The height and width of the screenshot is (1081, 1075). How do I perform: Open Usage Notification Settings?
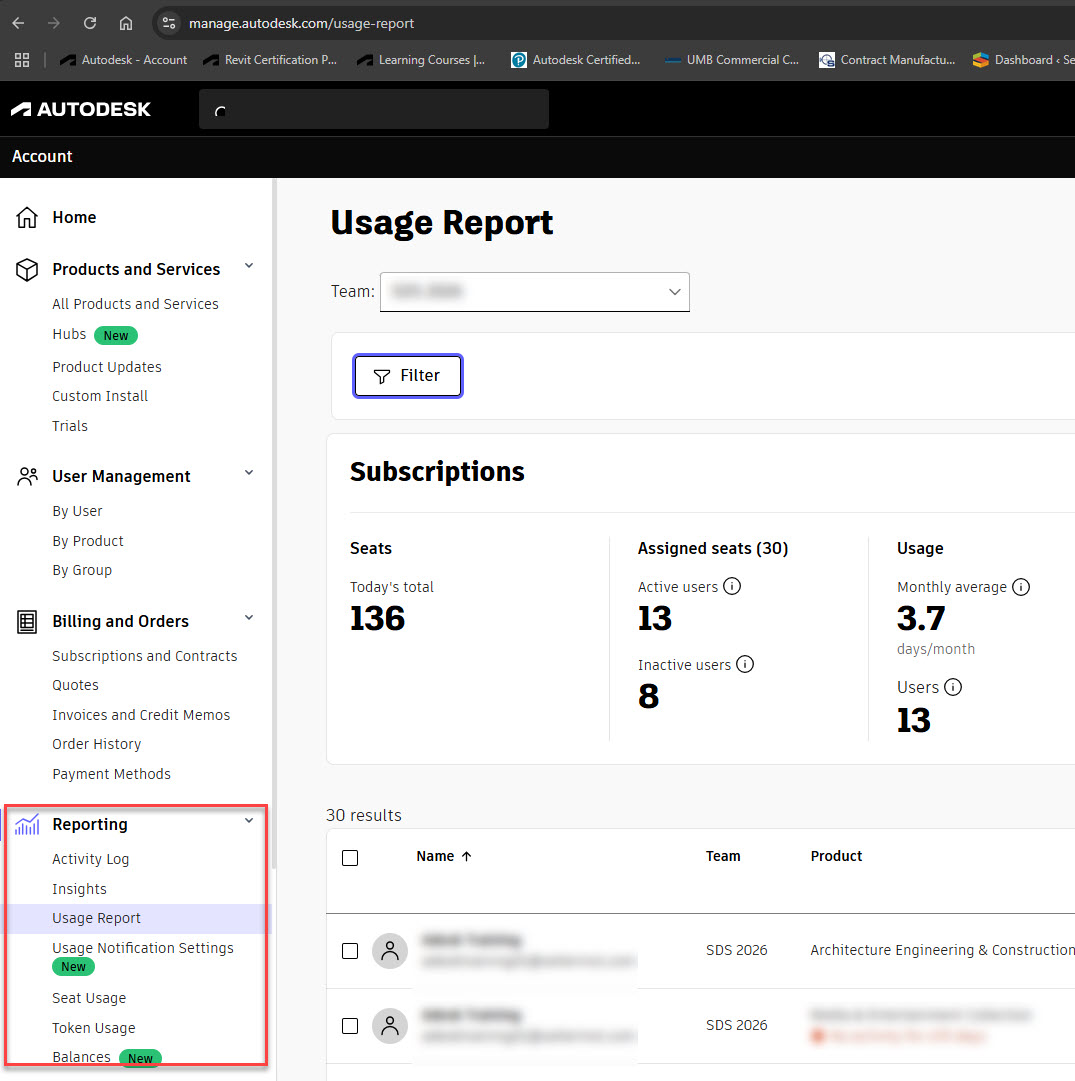tap(143, 948)
